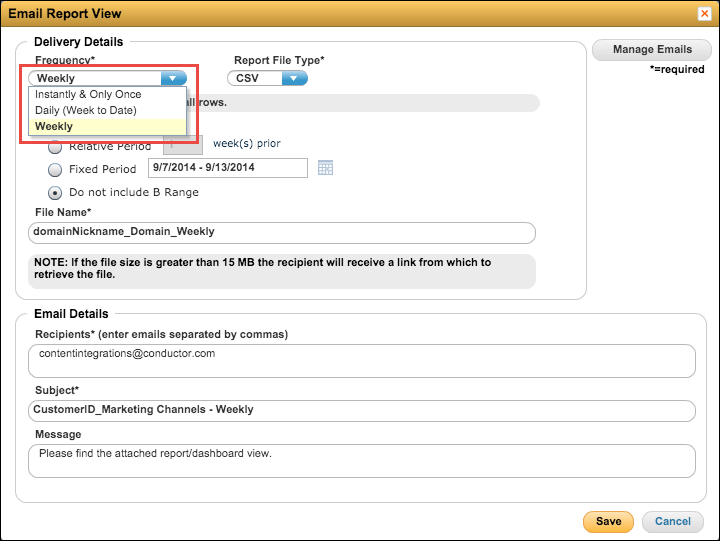
Task: Close the Email Report View dialog
Action: 704,13
